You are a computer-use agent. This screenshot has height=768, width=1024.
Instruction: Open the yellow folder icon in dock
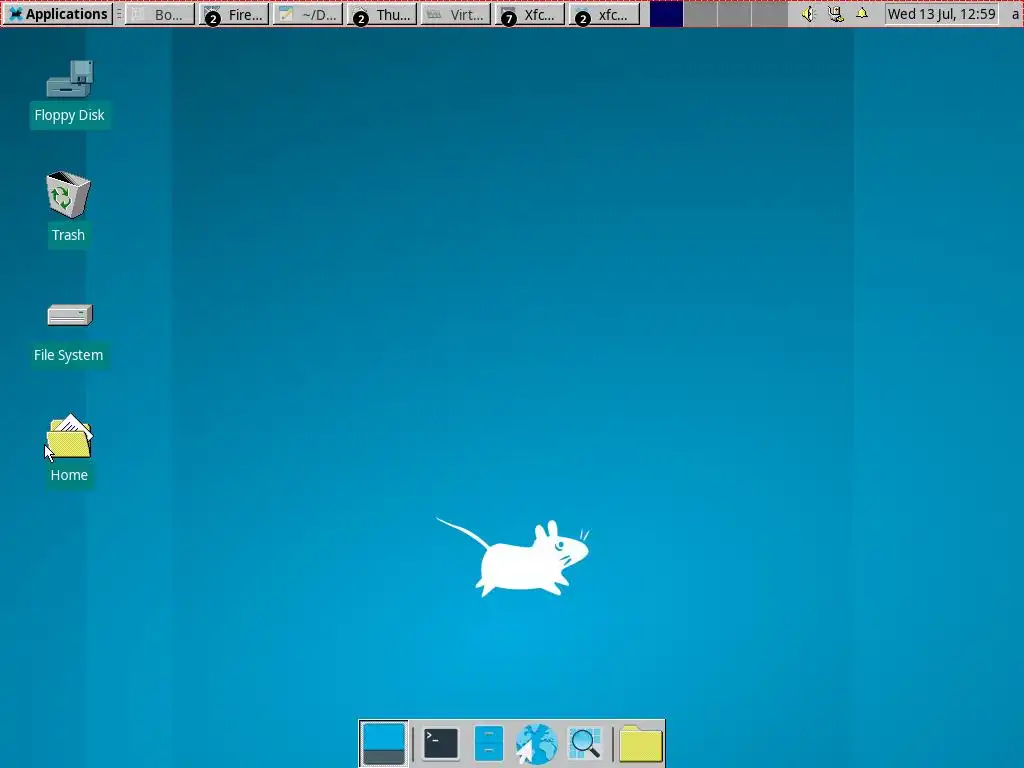point(641,743)
